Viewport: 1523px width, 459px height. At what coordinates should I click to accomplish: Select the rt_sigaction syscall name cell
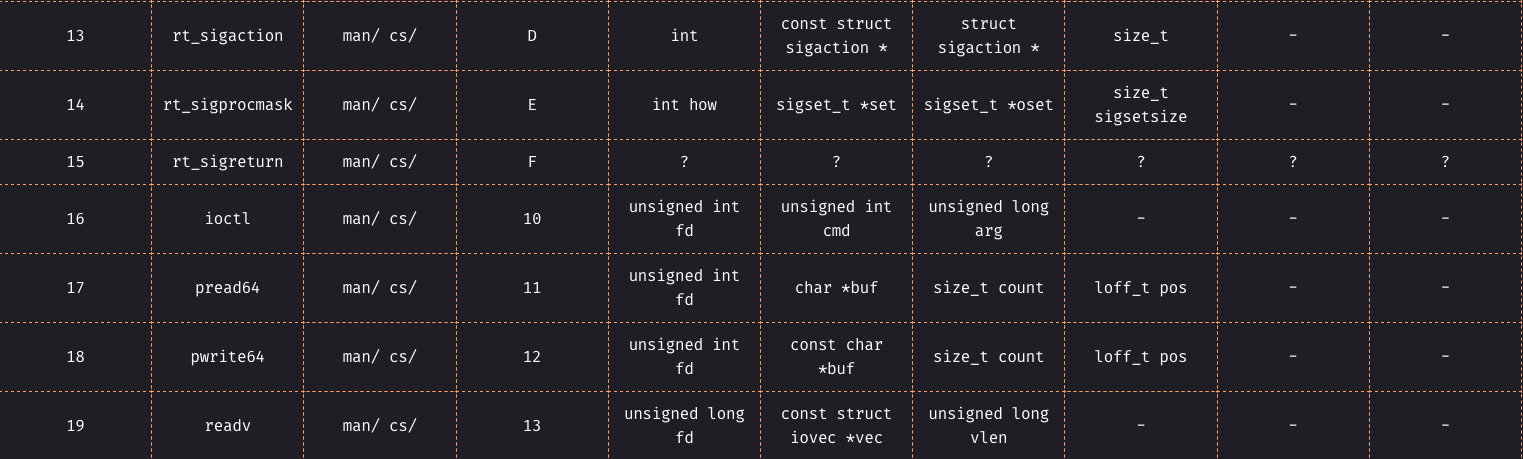pyautogui.click(x=228, y=36)
